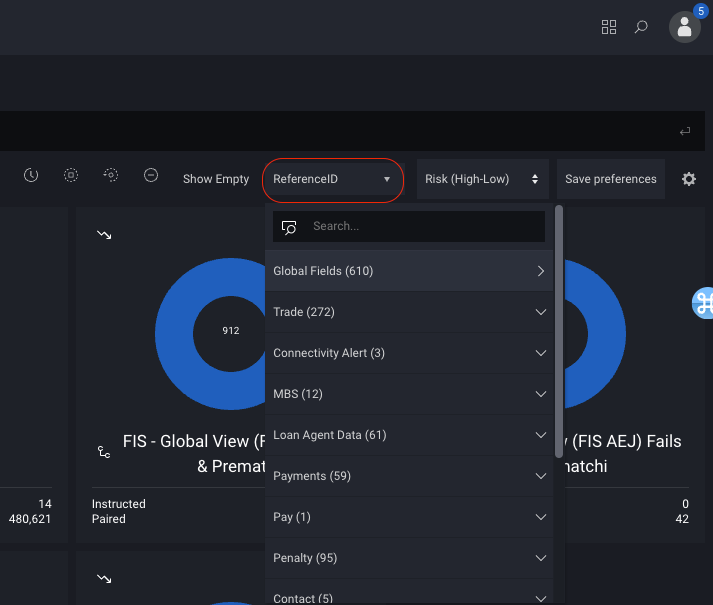Click the select all target icon
713x605 pixels.
click(x=71, y=175)
